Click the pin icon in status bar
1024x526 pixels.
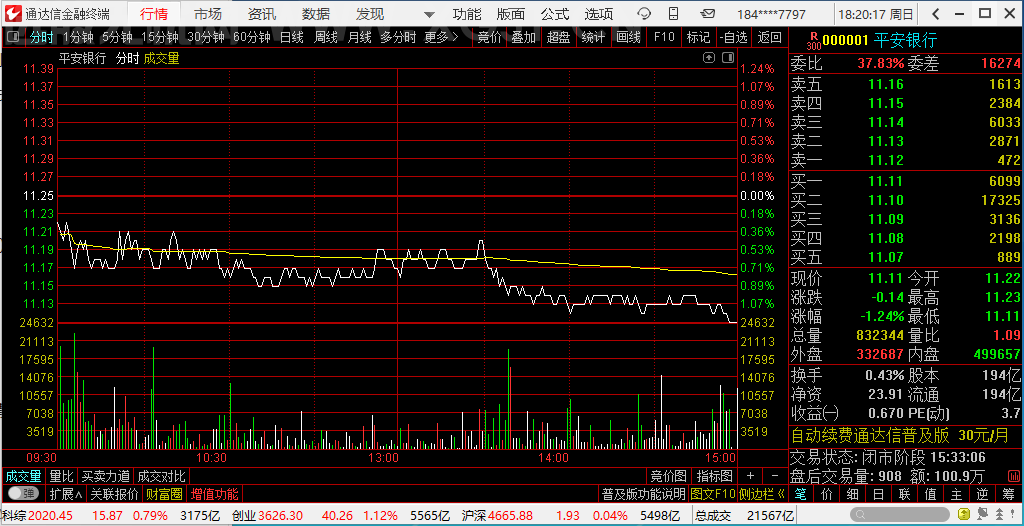1011,516
